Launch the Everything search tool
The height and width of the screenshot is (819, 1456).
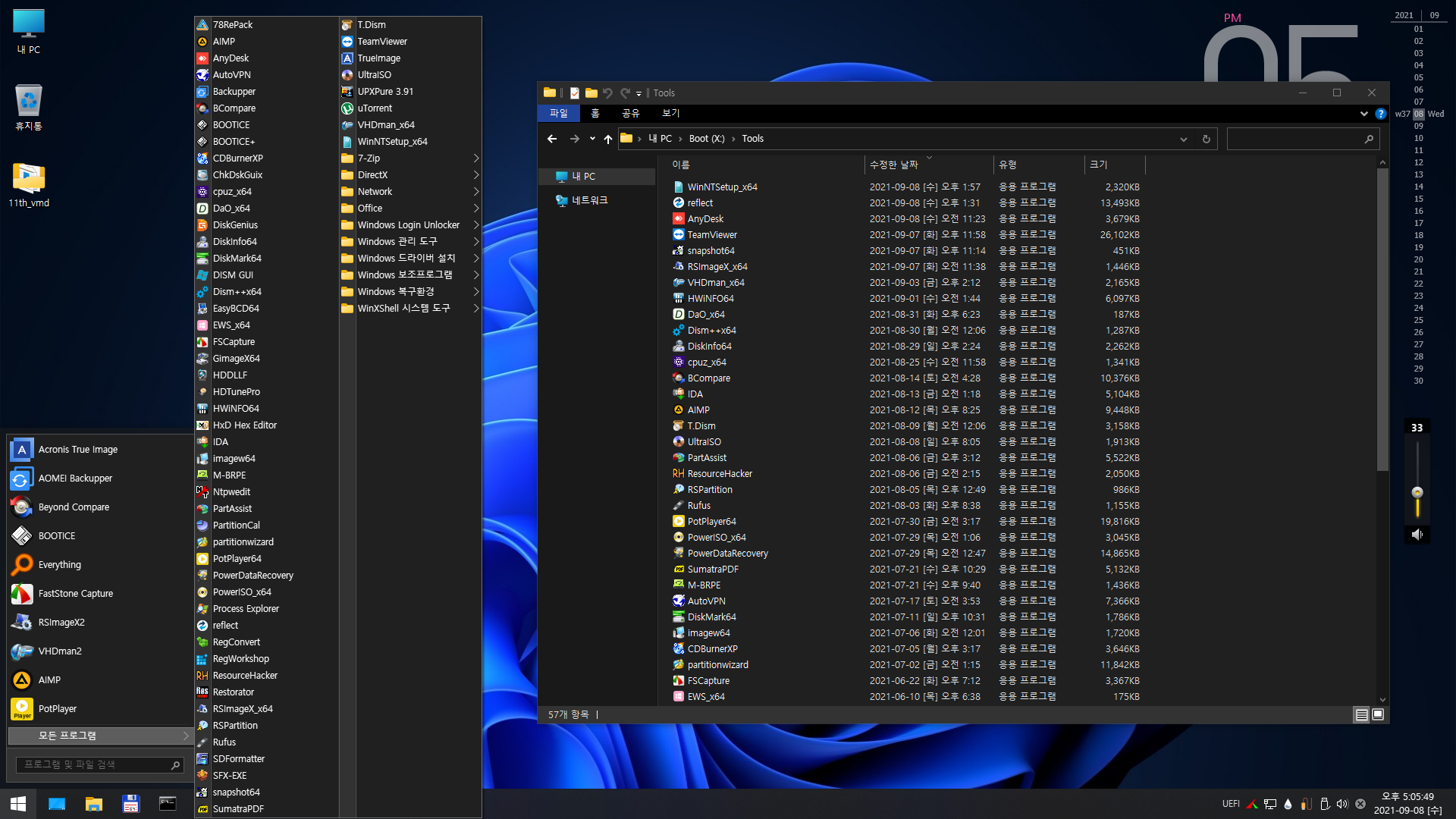[99, 565]
